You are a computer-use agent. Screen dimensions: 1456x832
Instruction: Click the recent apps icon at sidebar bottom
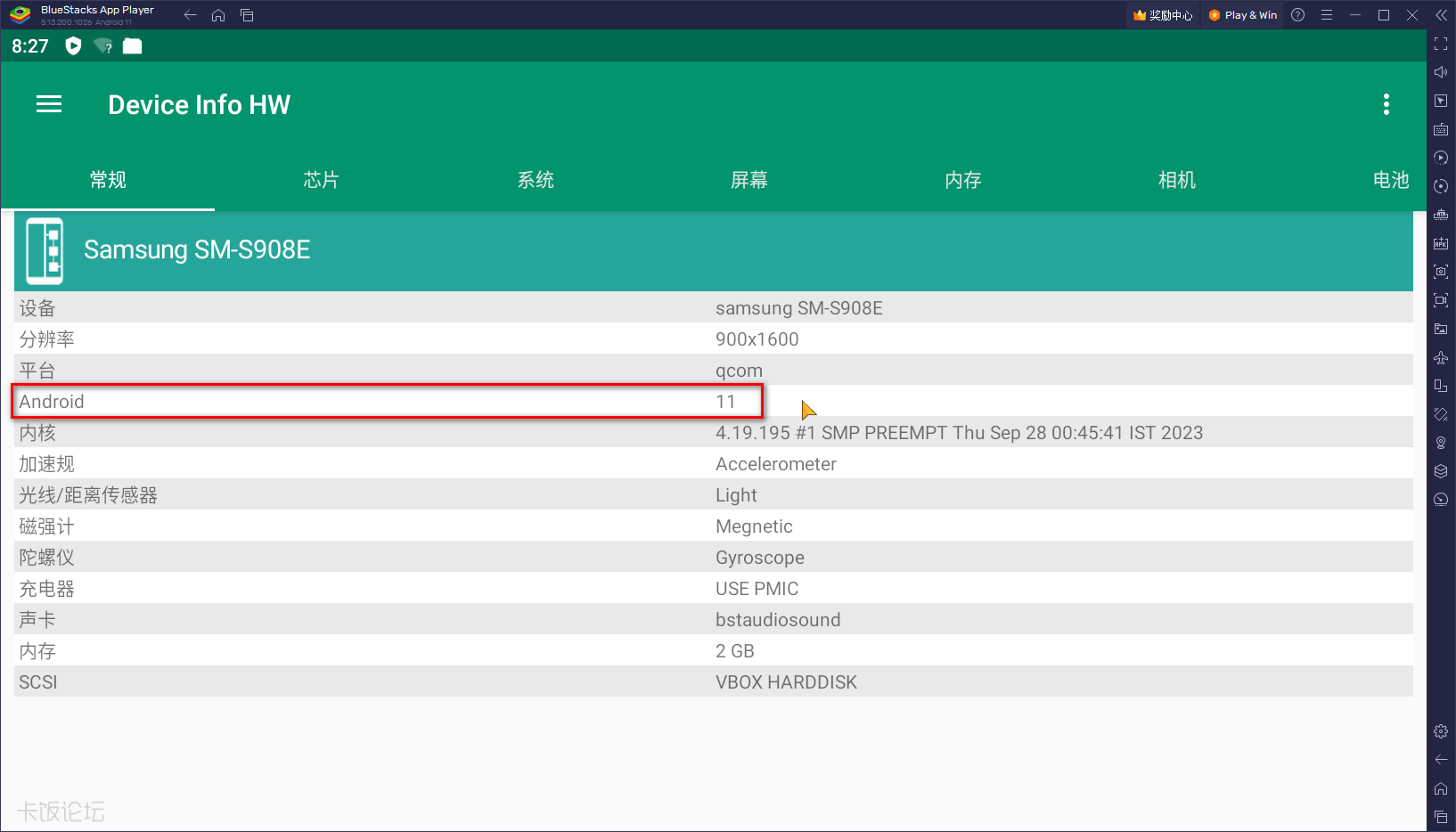click(1441, 817)
